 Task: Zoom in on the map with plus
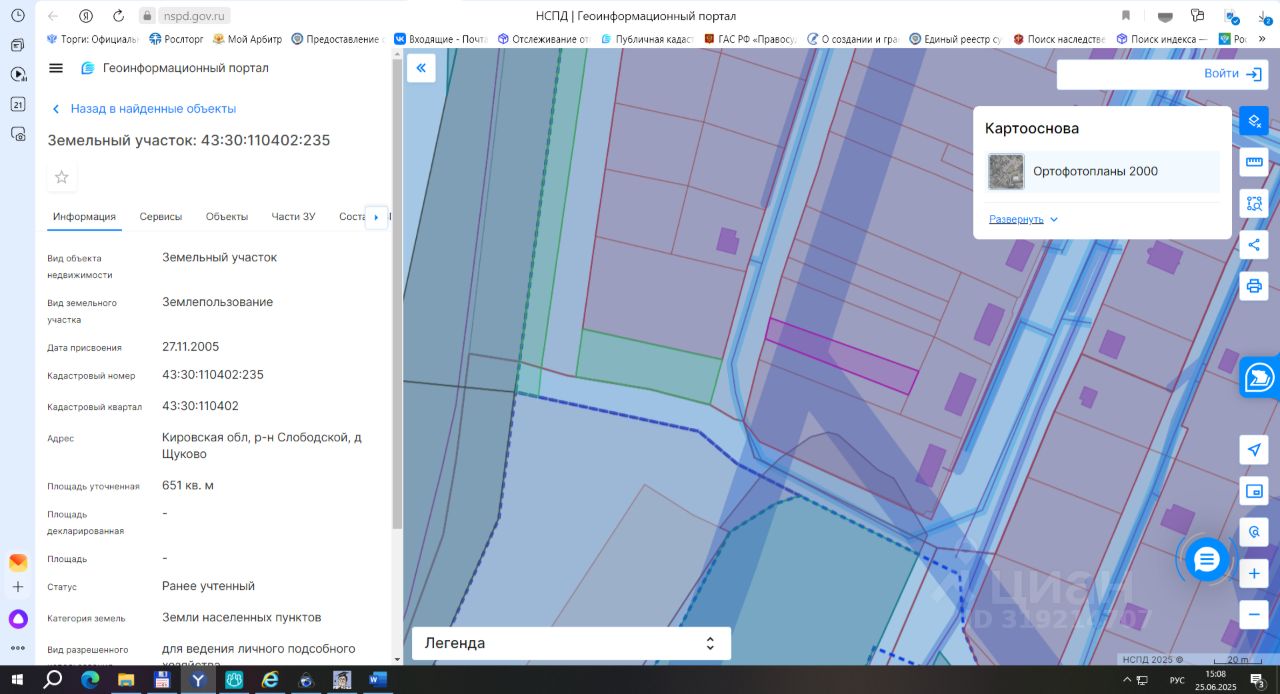(1254, 573)
